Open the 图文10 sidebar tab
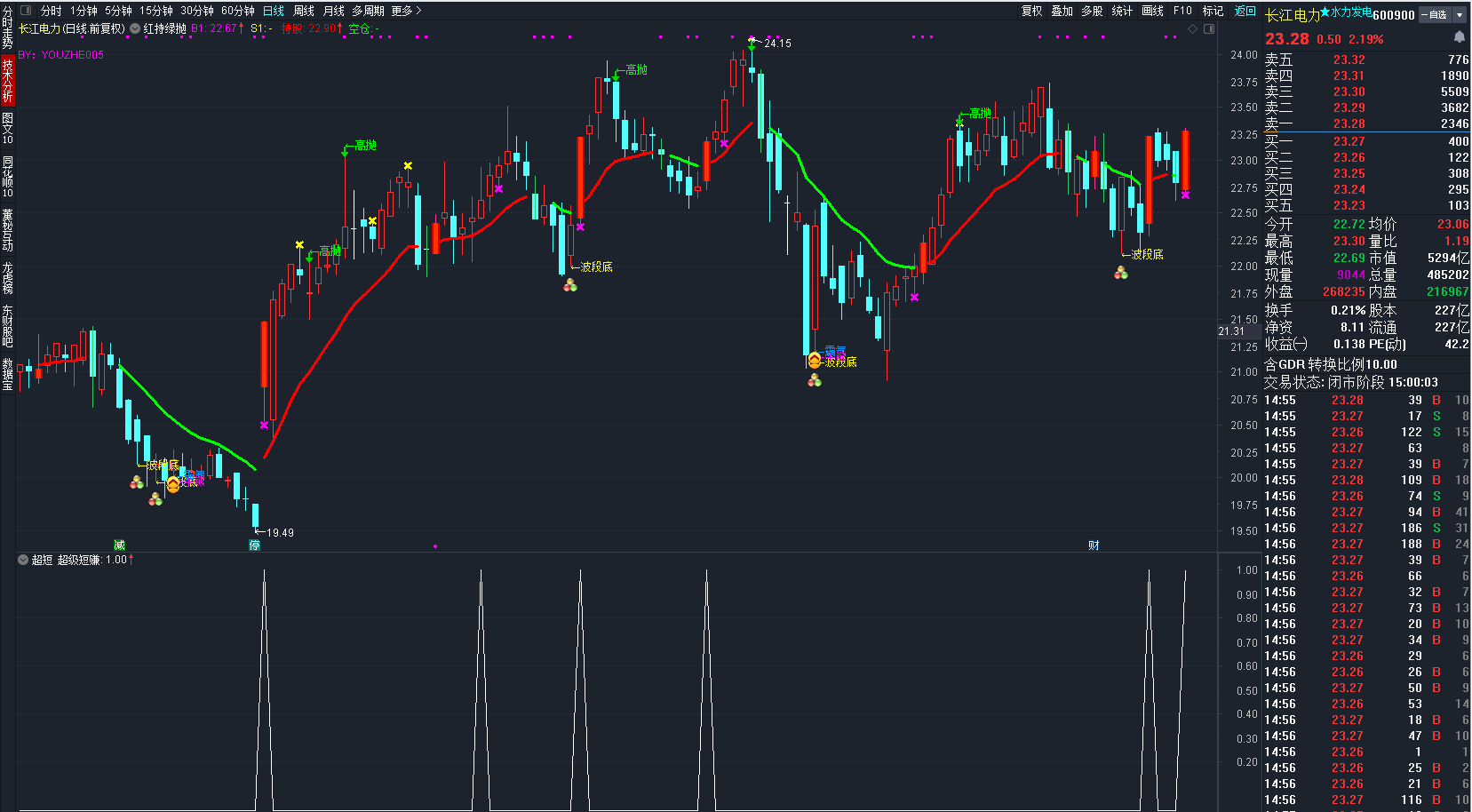 tap(7, 128)
